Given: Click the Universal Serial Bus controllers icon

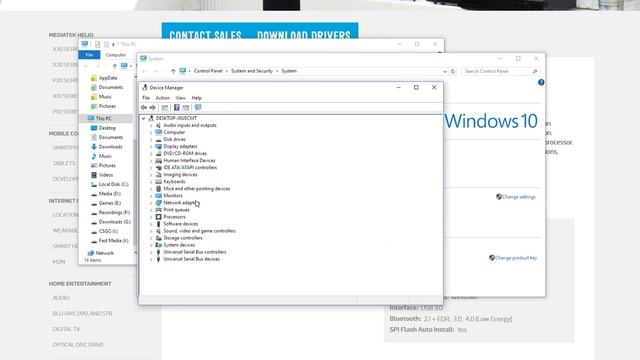Looking at the screenshot, I should [x=159, y=252].
